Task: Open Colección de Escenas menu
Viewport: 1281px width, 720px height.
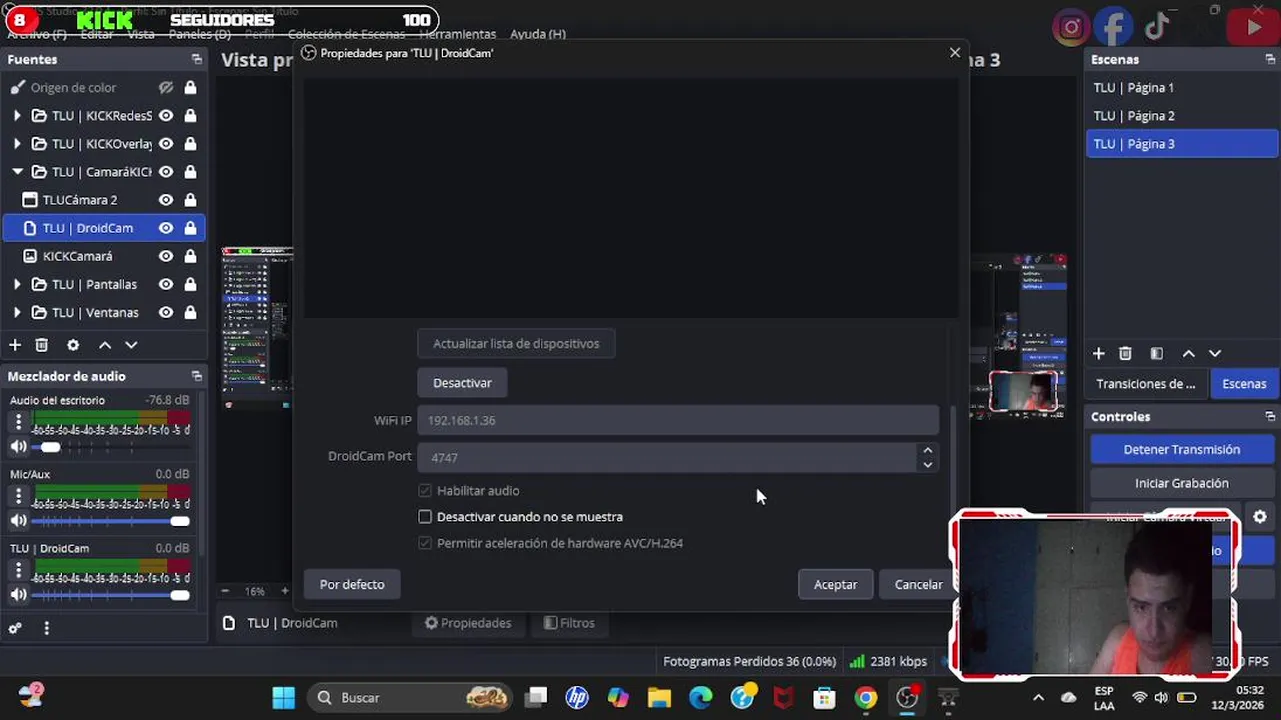Action: [x=346, y=34]
